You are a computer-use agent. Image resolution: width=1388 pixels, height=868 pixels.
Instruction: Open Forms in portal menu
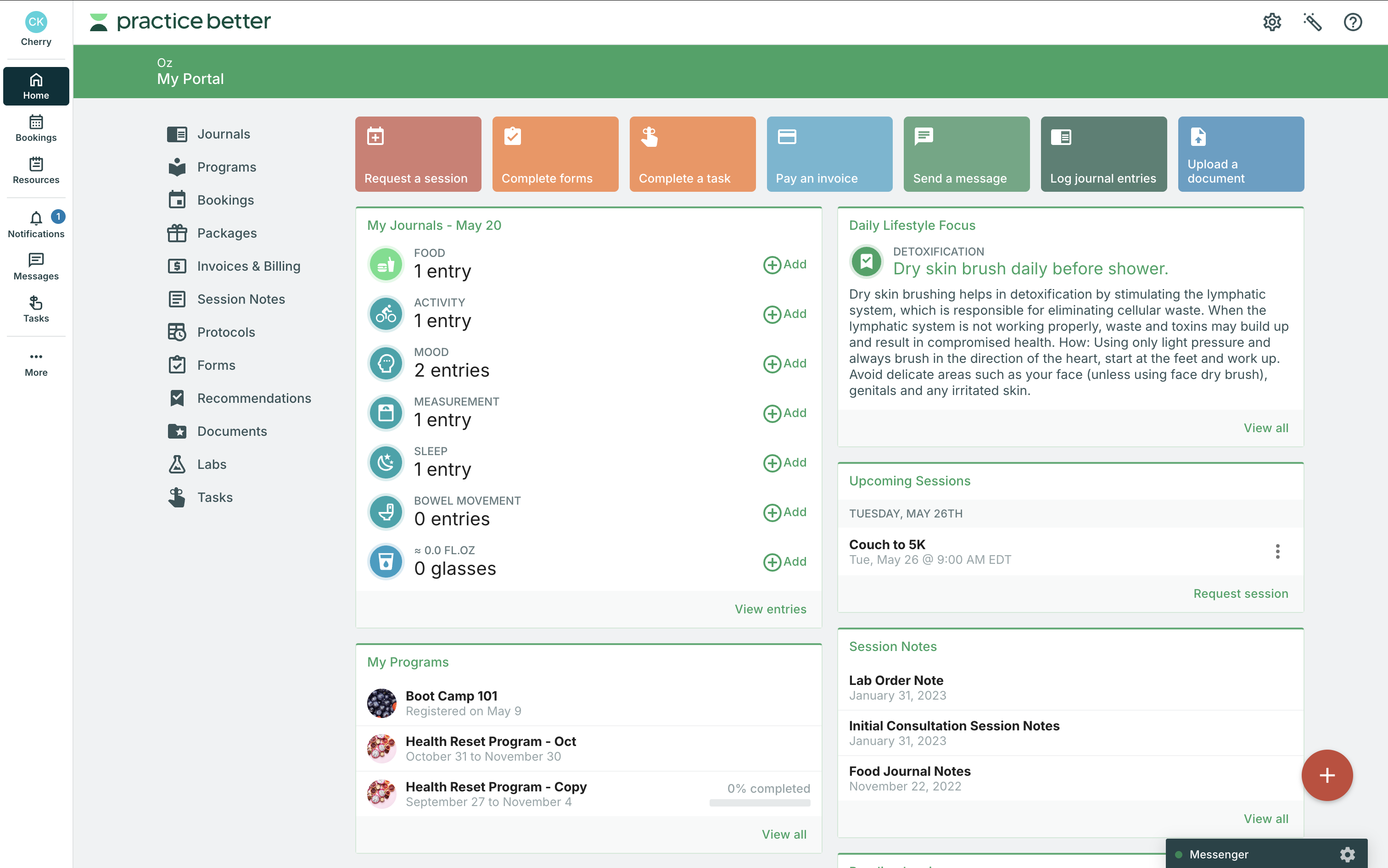click(x=201, y=365)
